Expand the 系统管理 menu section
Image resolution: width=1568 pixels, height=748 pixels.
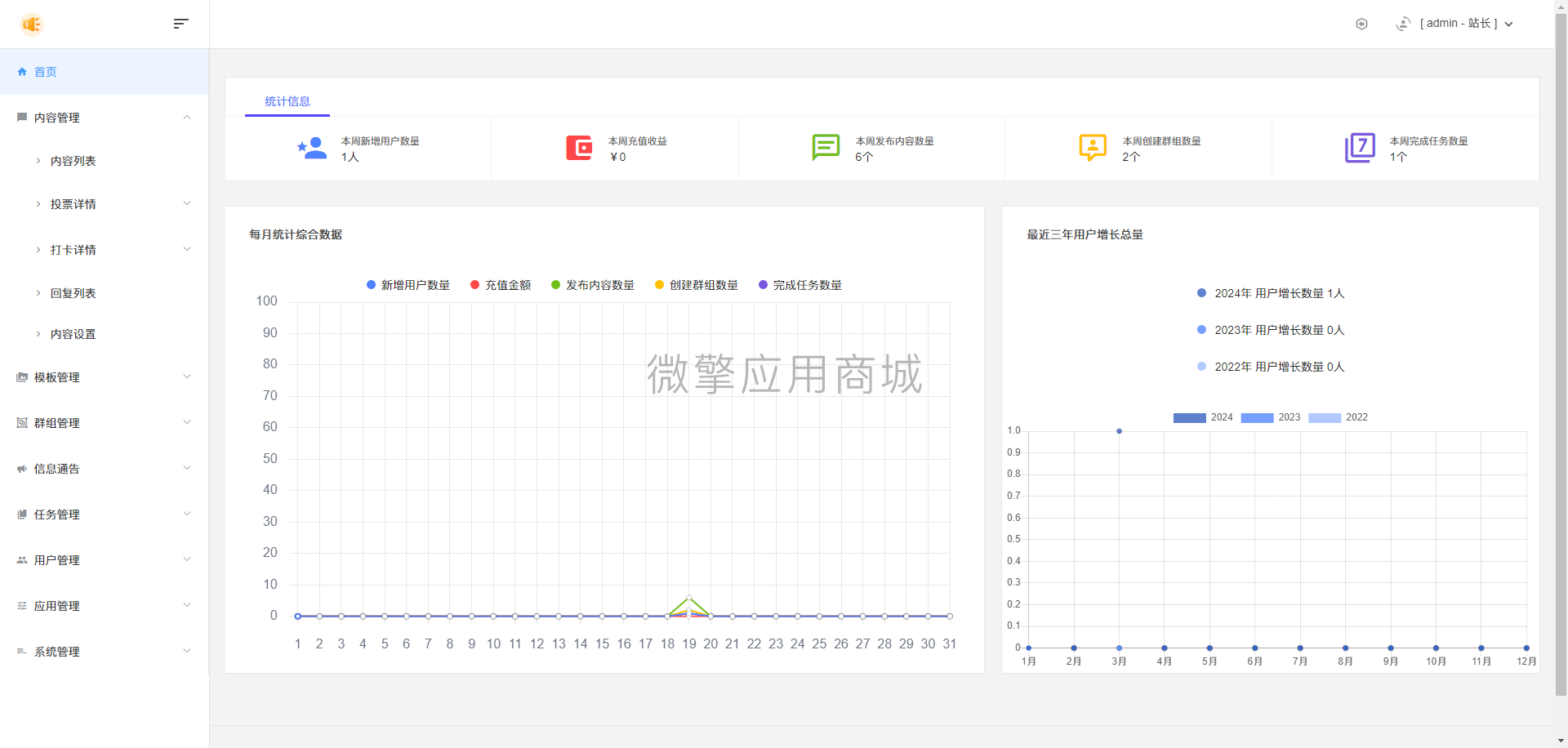point(187,652)
